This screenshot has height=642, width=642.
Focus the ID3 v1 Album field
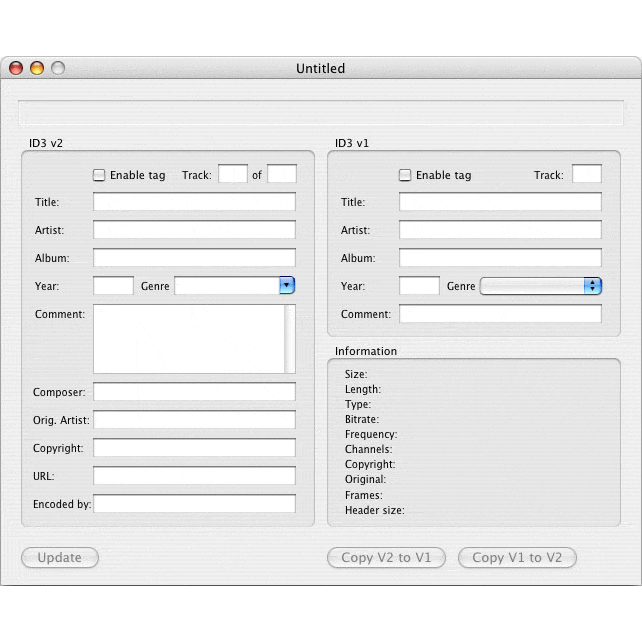click(x=500, y=258)
